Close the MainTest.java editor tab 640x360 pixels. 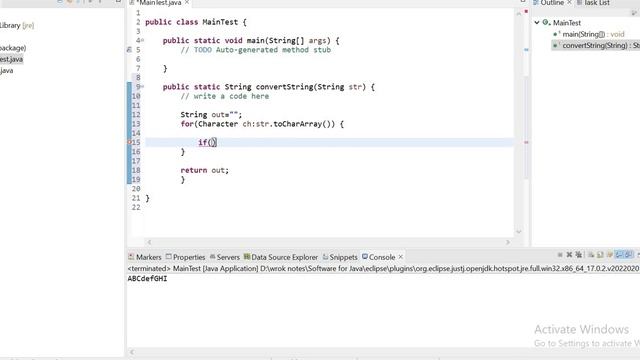187,2
